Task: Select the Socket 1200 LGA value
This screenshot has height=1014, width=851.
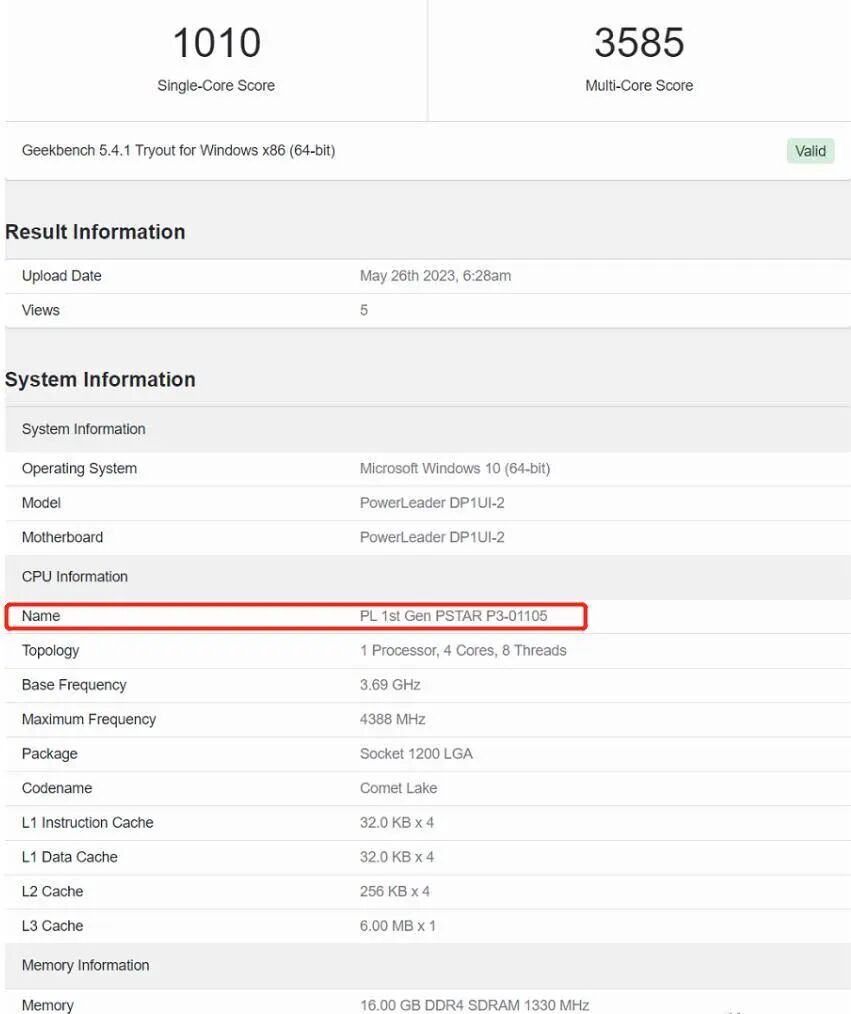Action: 416,753
